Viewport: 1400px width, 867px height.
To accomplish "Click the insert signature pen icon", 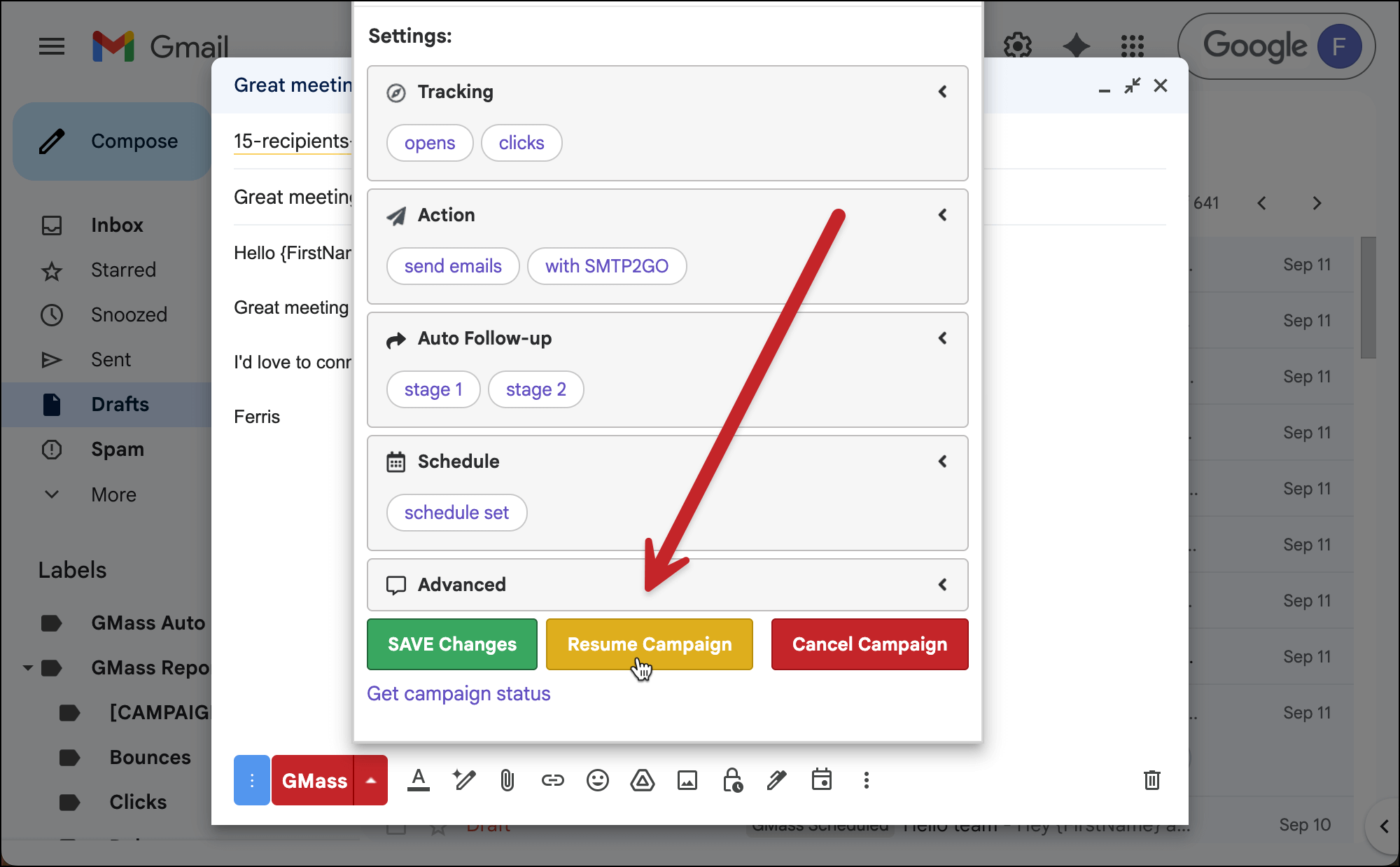I will tap(777, 780).
